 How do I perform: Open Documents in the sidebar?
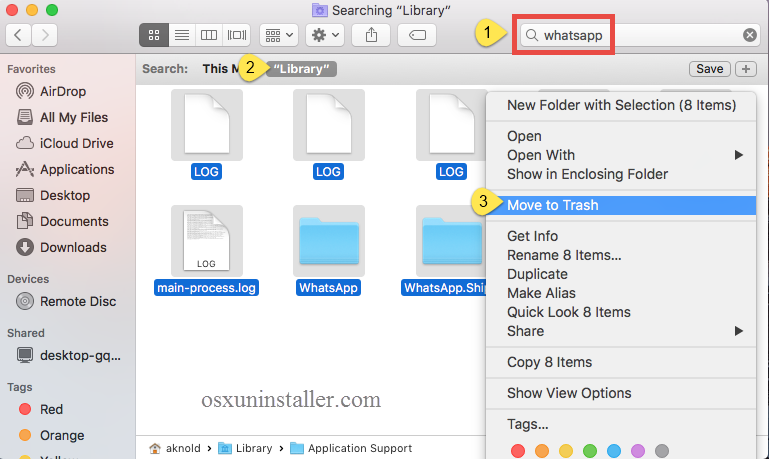click(62, 221)
